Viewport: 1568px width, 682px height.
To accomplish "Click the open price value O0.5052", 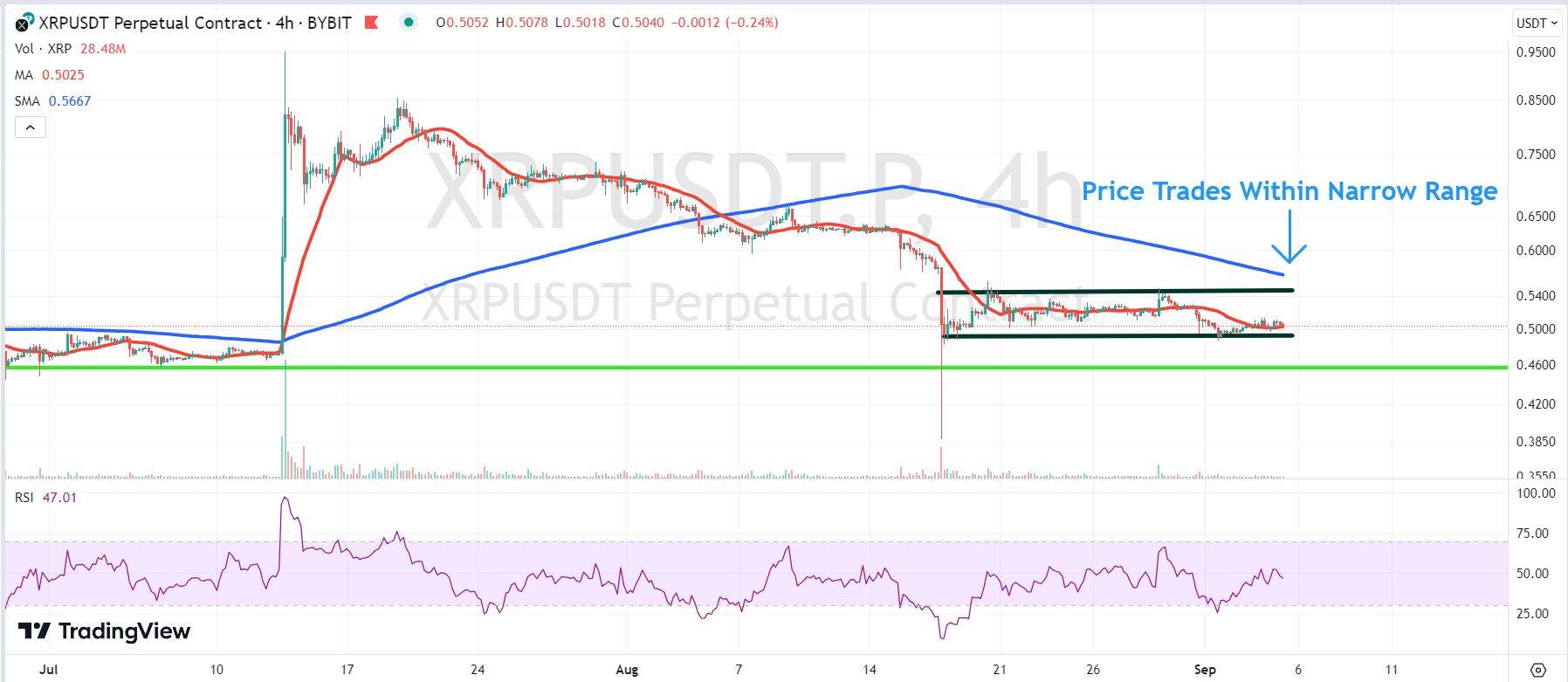I will (x=464, y=23).
